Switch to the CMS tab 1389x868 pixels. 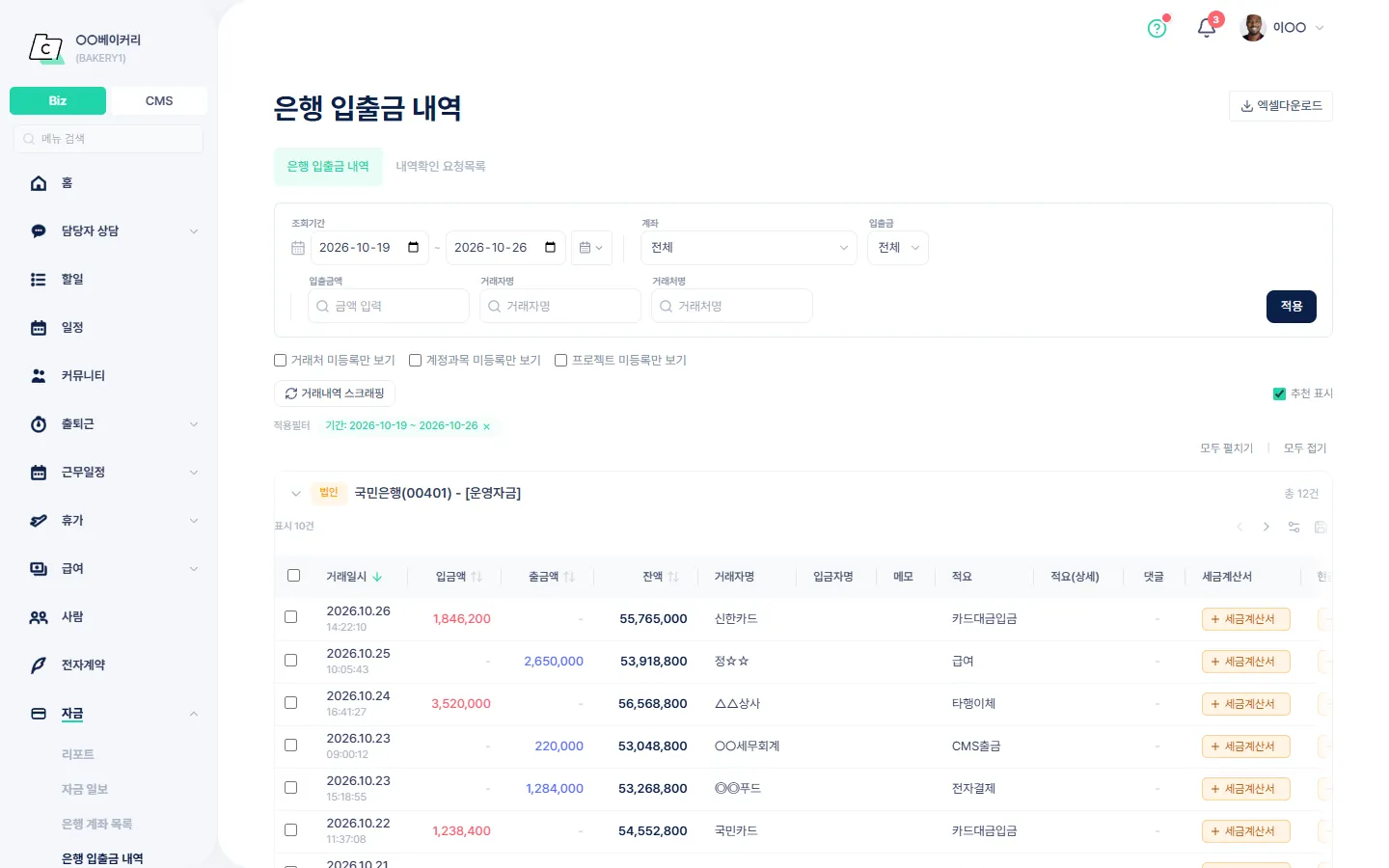tap(159, 101)
